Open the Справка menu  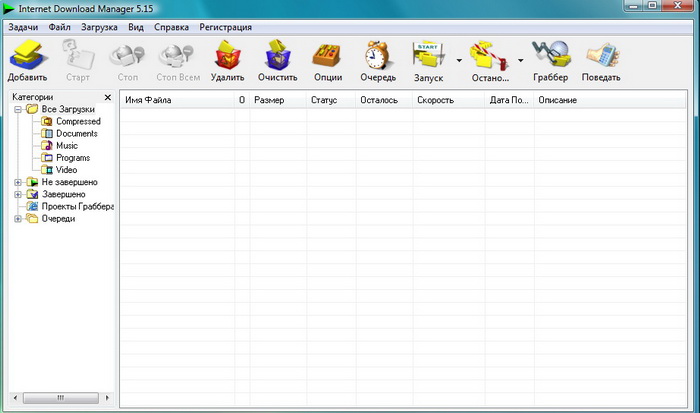click(x=171, y=27)
